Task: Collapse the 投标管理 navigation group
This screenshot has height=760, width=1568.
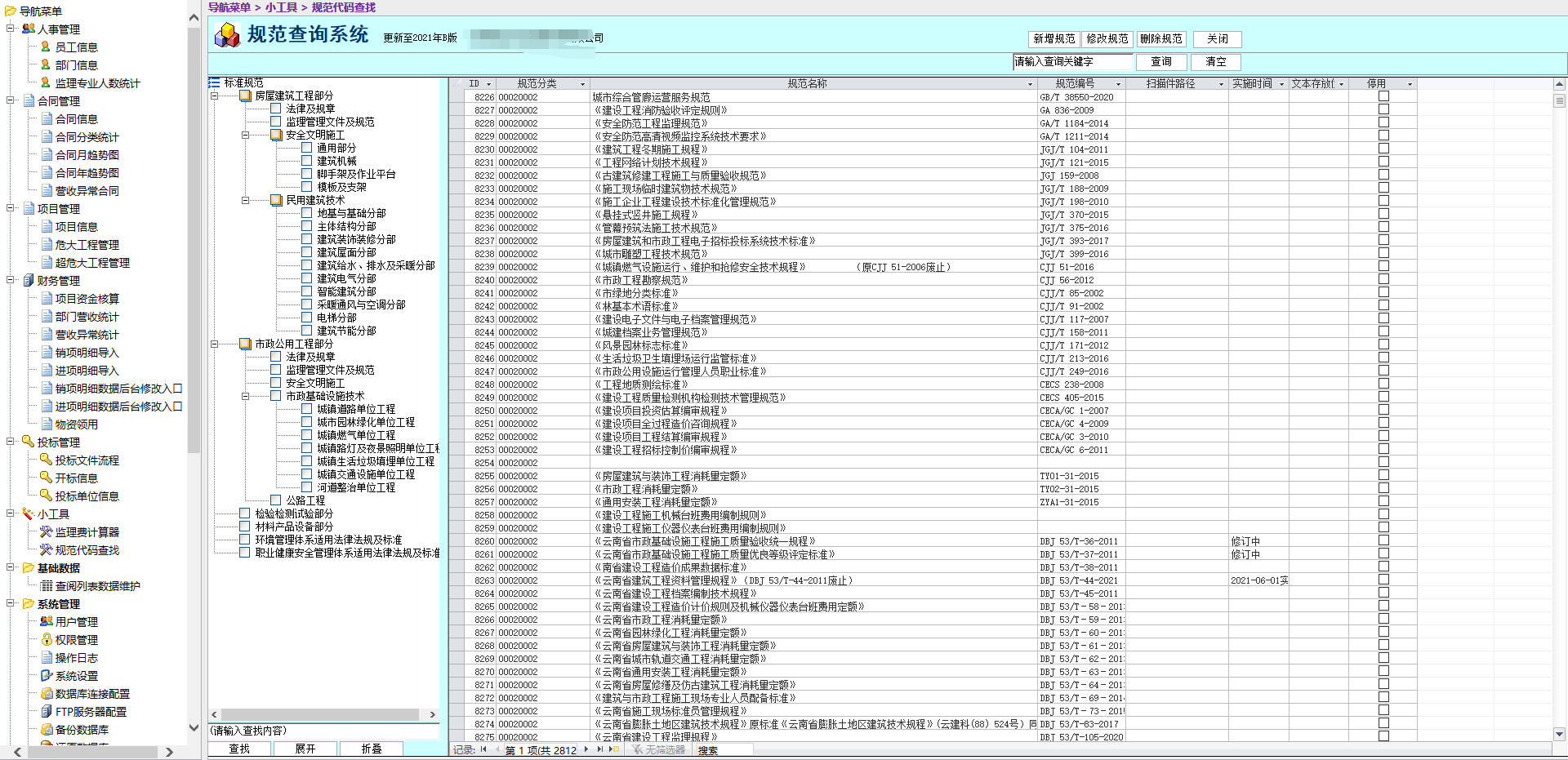Action: point(11,442)
